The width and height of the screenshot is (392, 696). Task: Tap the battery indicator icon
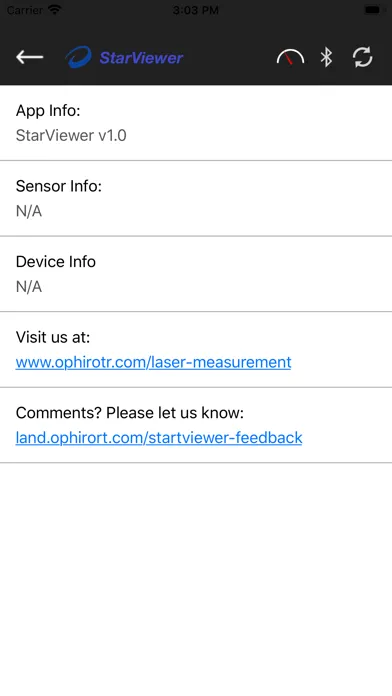tap(372, 10)
